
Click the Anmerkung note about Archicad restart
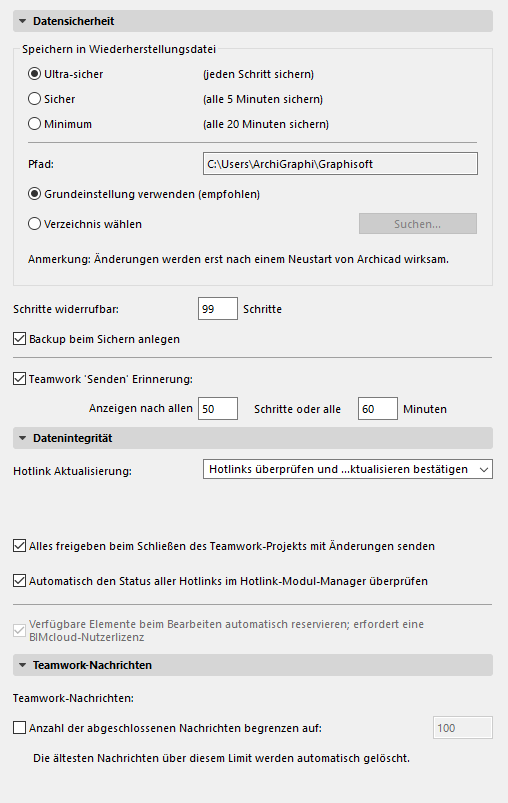pyautogui.click(x=238, y=259)
